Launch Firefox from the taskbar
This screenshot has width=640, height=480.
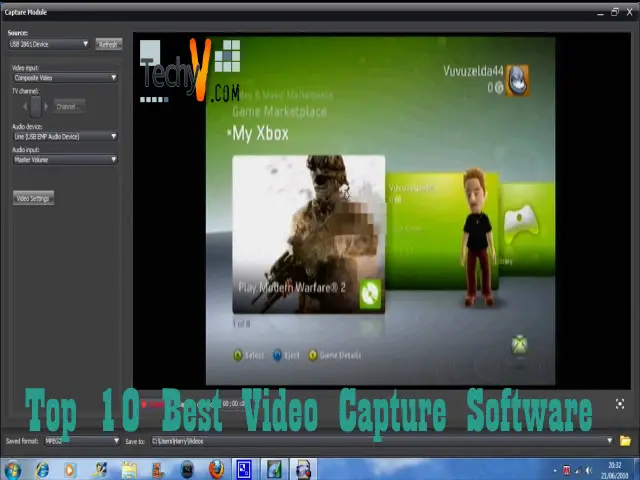pos(216,469)
